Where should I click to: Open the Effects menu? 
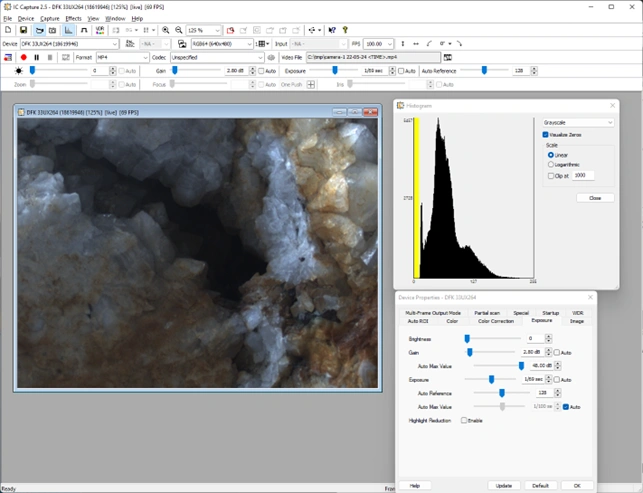click(x=73, y=18)
